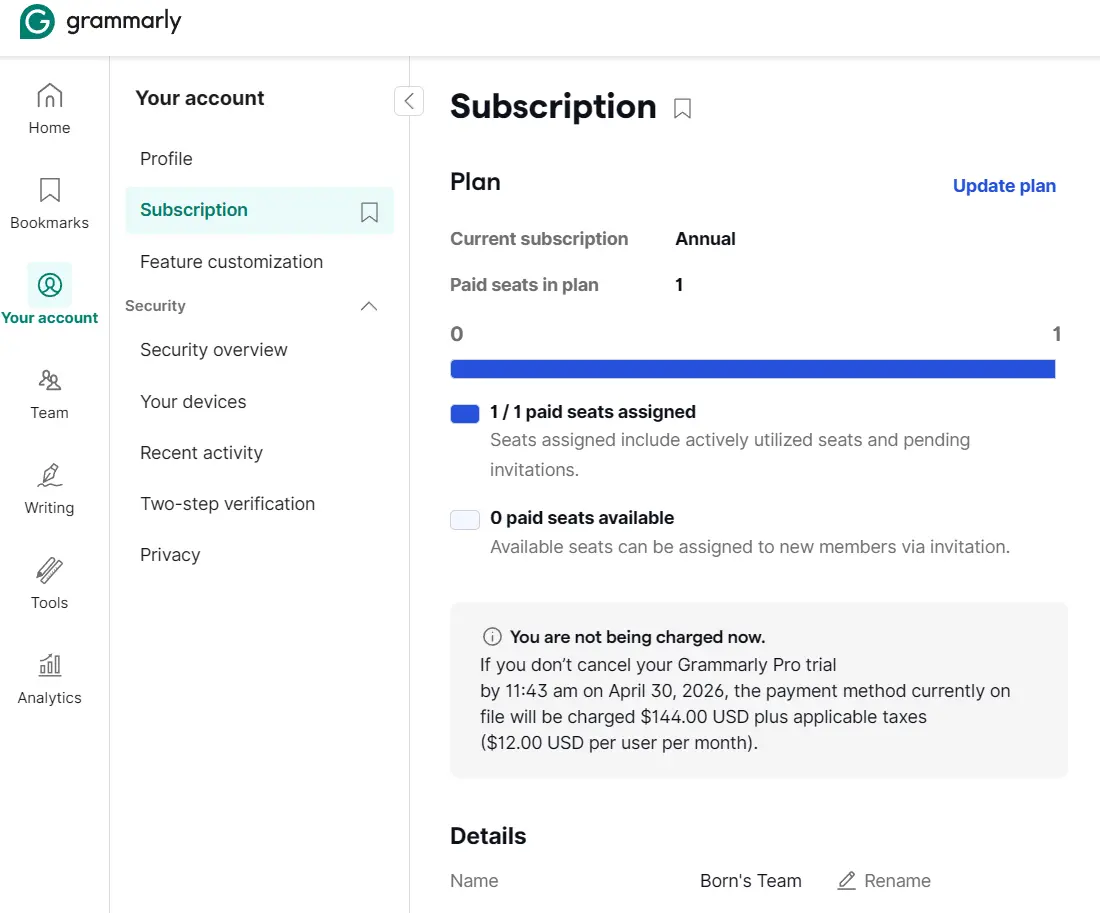The width and height of the screenshot is (1100, 913).
Task: Click the blue assigned seats legend swatch
Action: (x=464, y=413)
